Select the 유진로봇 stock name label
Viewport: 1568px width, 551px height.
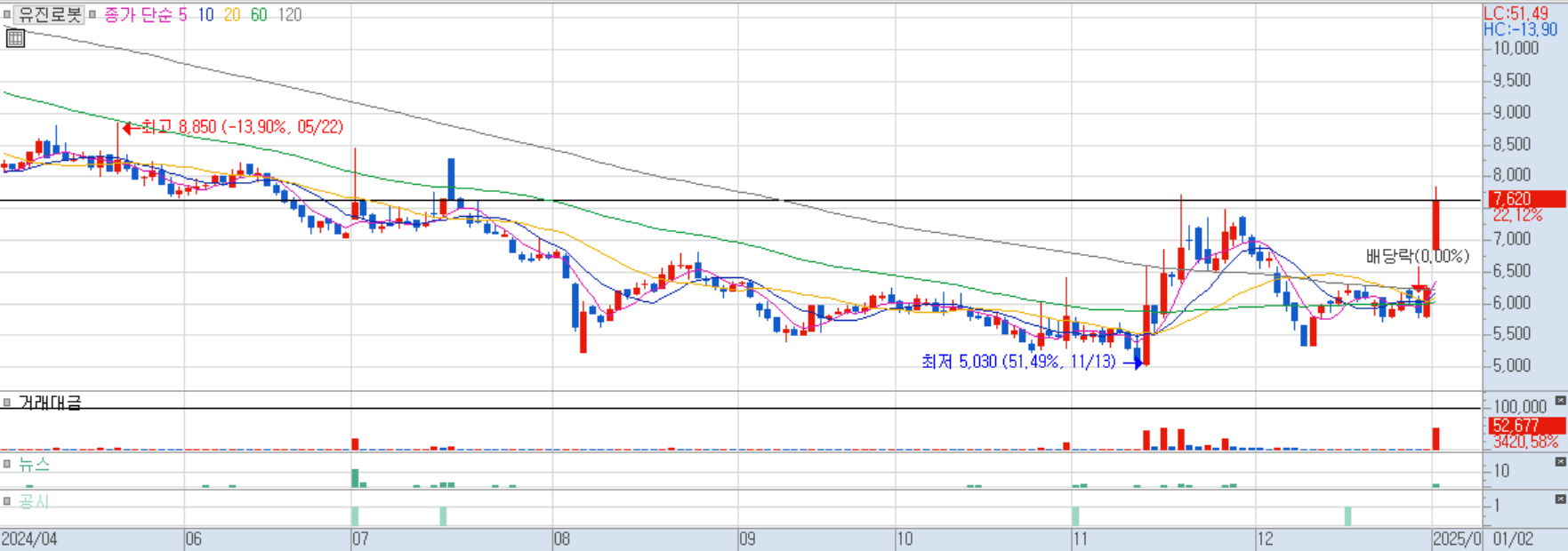50,15
